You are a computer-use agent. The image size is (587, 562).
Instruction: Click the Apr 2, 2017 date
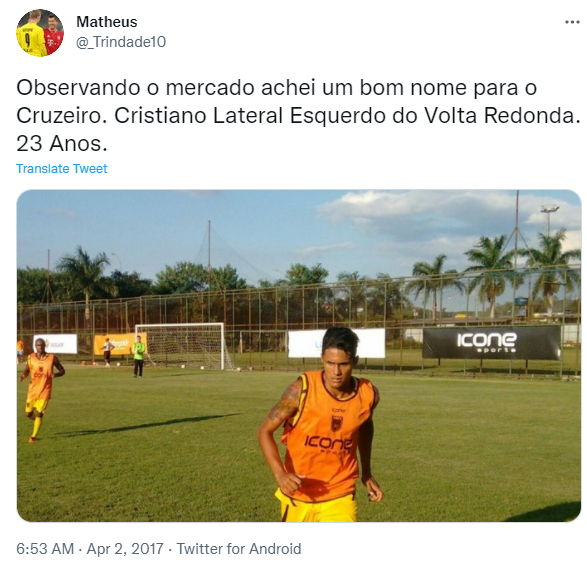125,549
